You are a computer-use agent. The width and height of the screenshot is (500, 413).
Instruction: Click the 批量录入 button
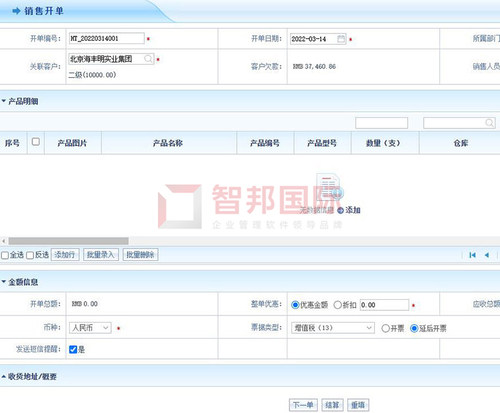101,255
